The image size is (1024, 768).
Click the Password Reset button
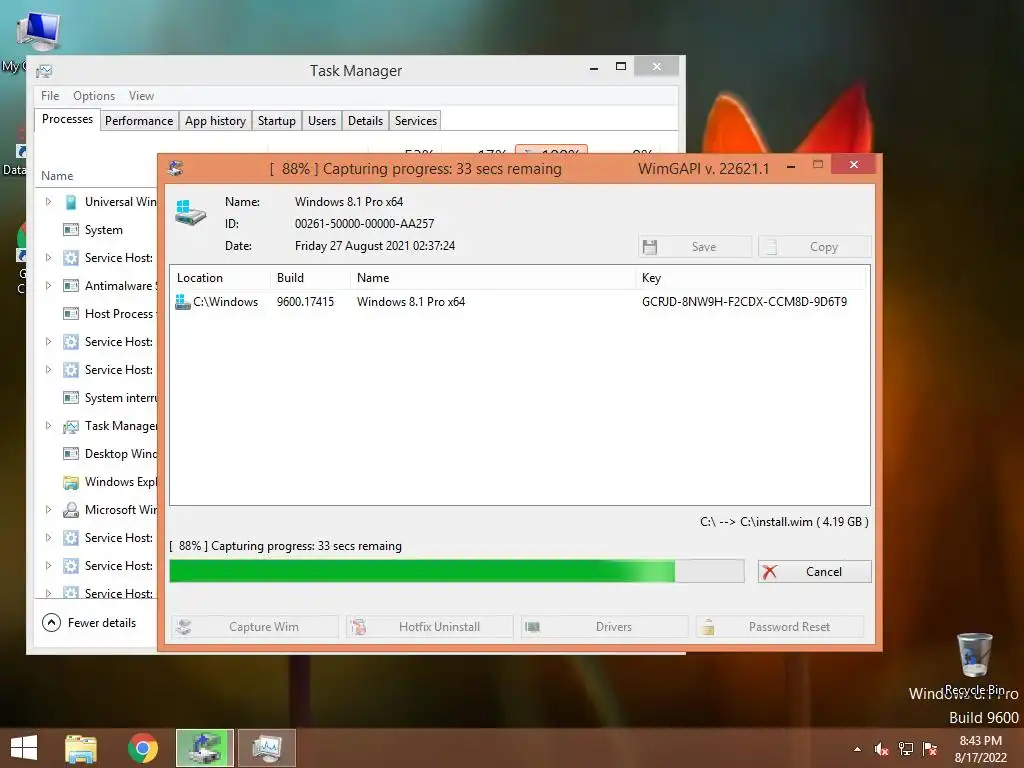pyautogui.click(x=780, y=627)
